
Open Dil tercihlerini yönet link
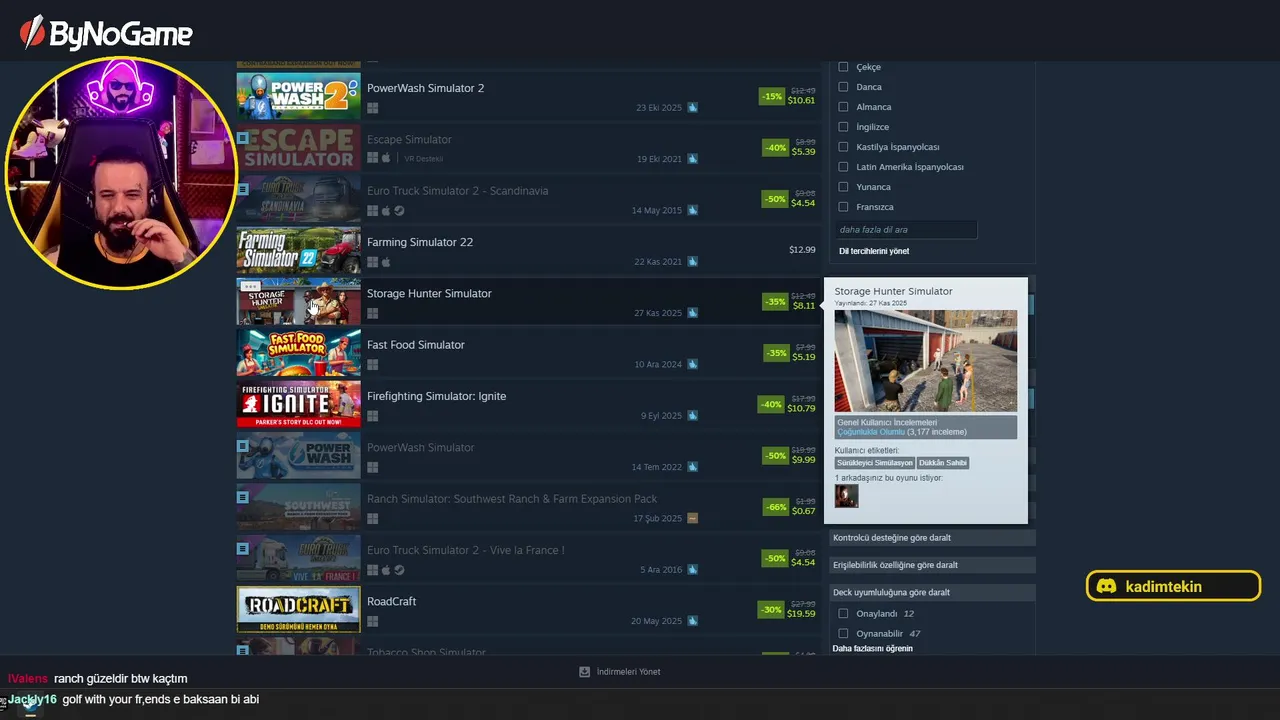point(874,251)
